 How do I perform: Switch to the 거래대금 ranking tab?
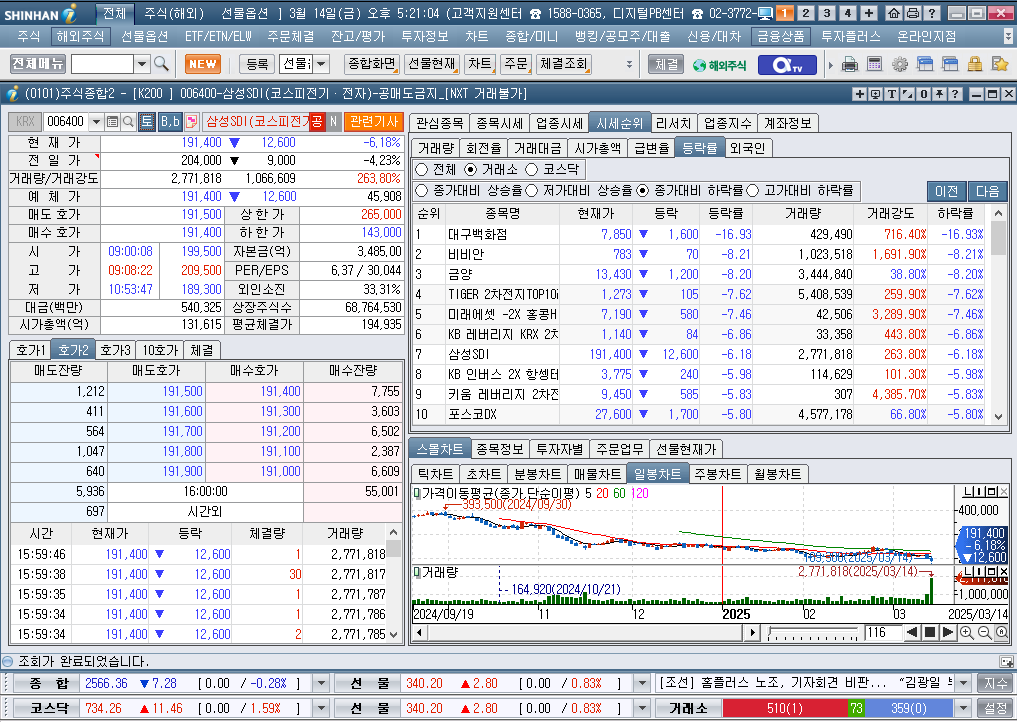click(x=537, y=148)
